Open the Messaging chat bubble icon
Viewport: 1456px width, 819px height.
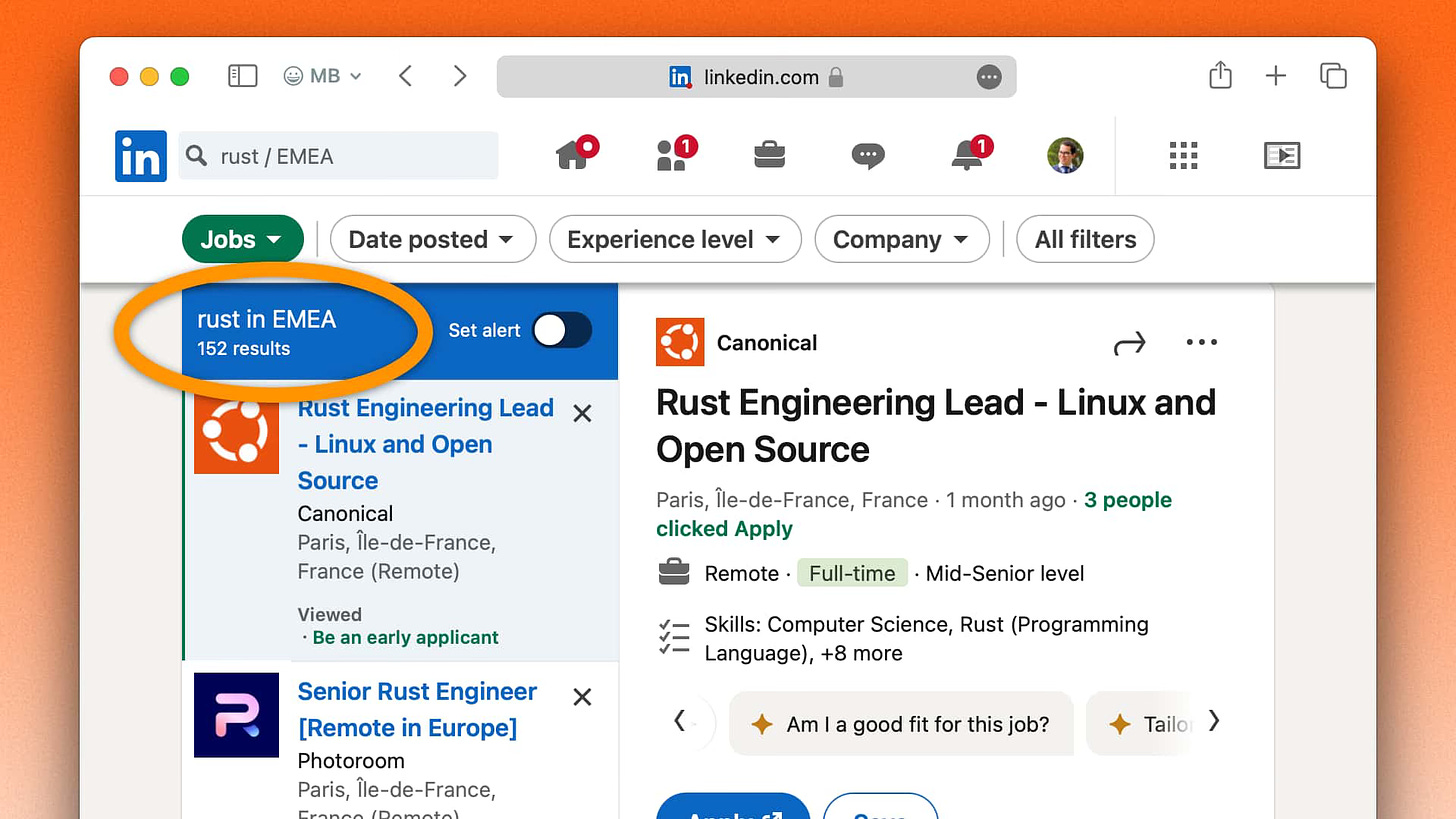coord(868,156)
